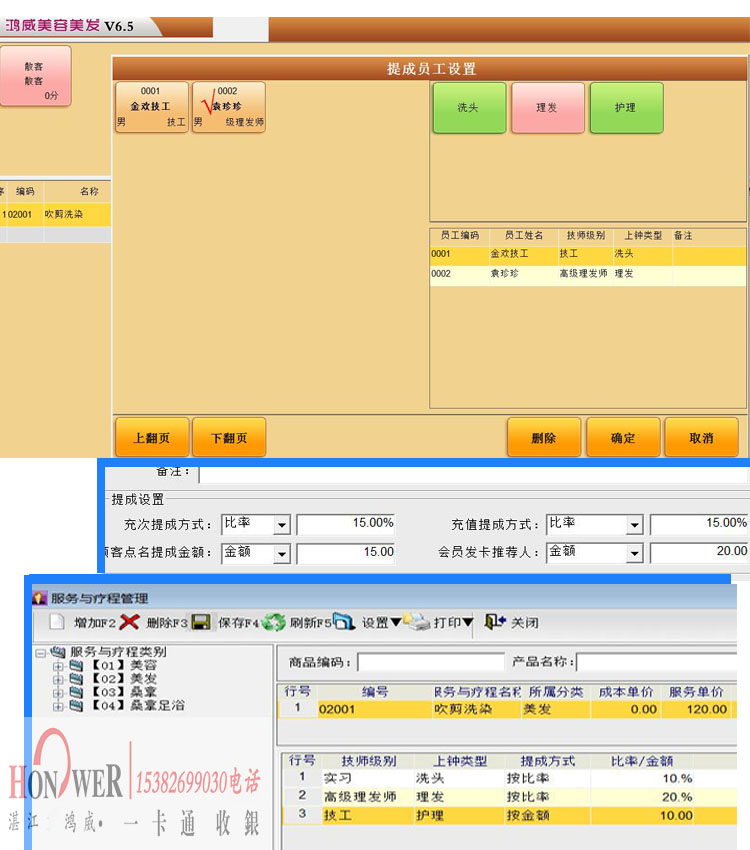Screen dimensions: 750x850
Task: Click the 服务与疗程类别 root folder icon
Action: click(58, 652)
